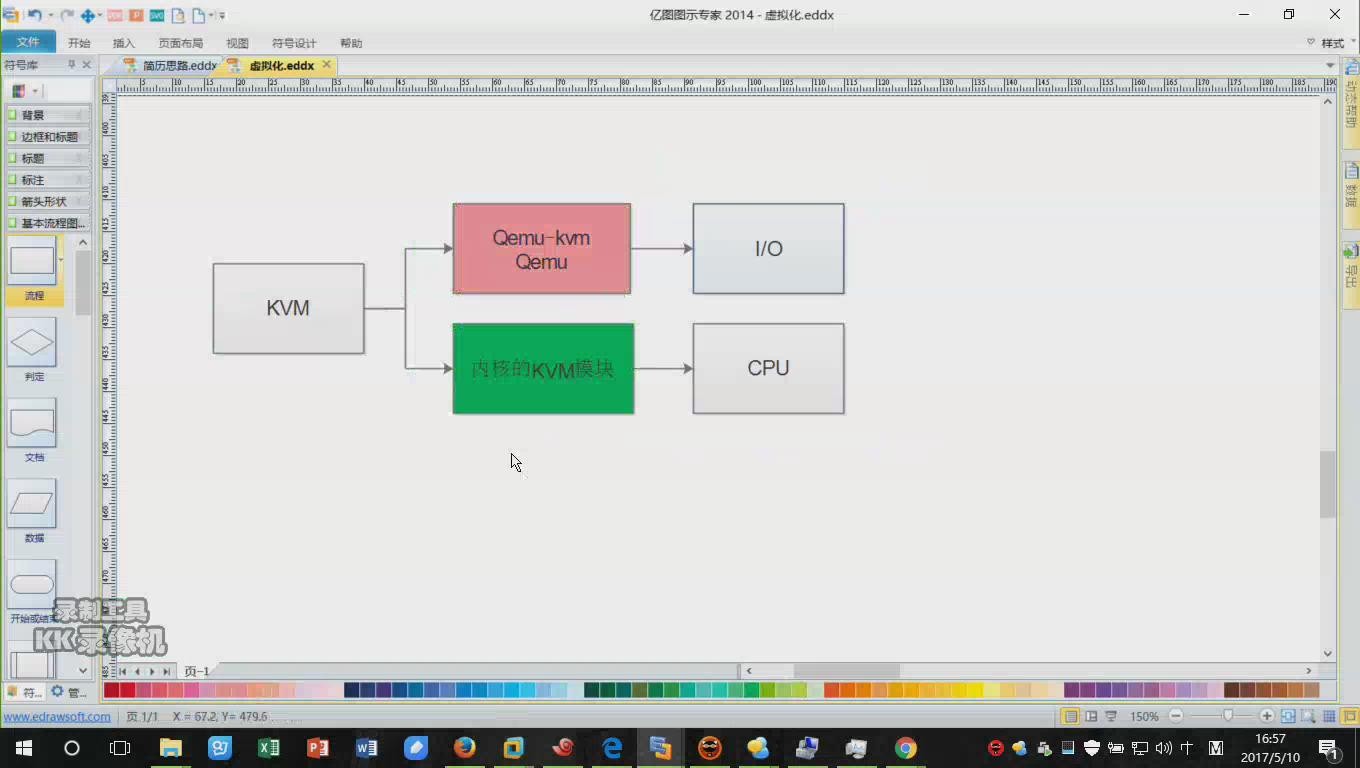
Task: Switch to the 简历思路.eddx document tab
Action: pyautogui.click(x=170, y=65)
